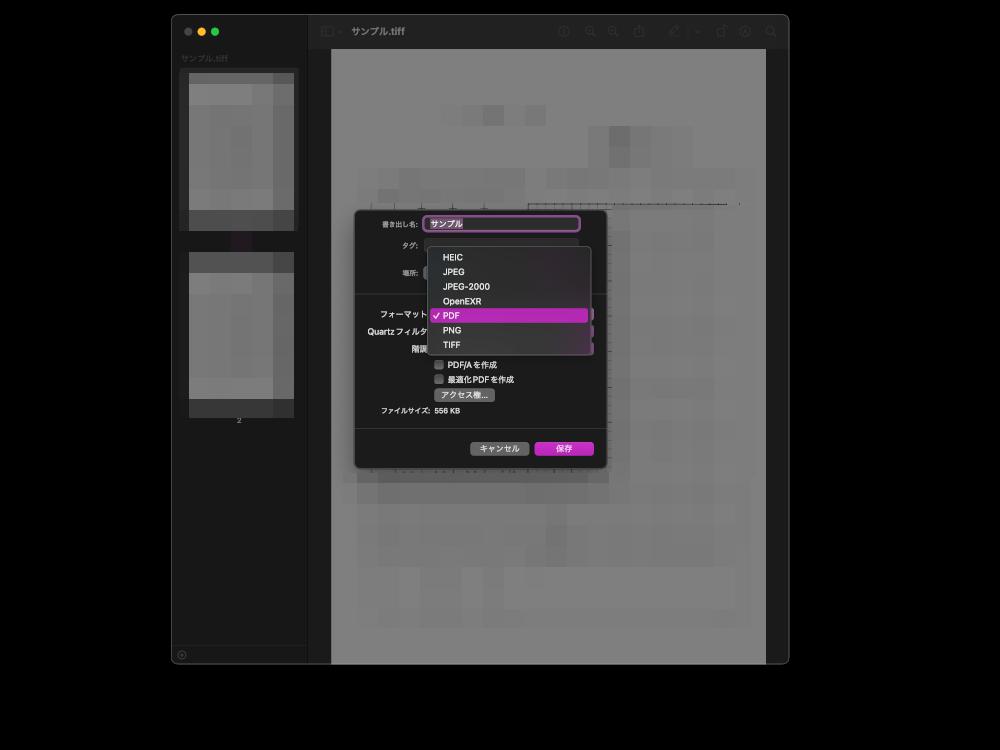Select OpenEXR format option
This screenshot has height=750, width=1000.
(509, 301)
